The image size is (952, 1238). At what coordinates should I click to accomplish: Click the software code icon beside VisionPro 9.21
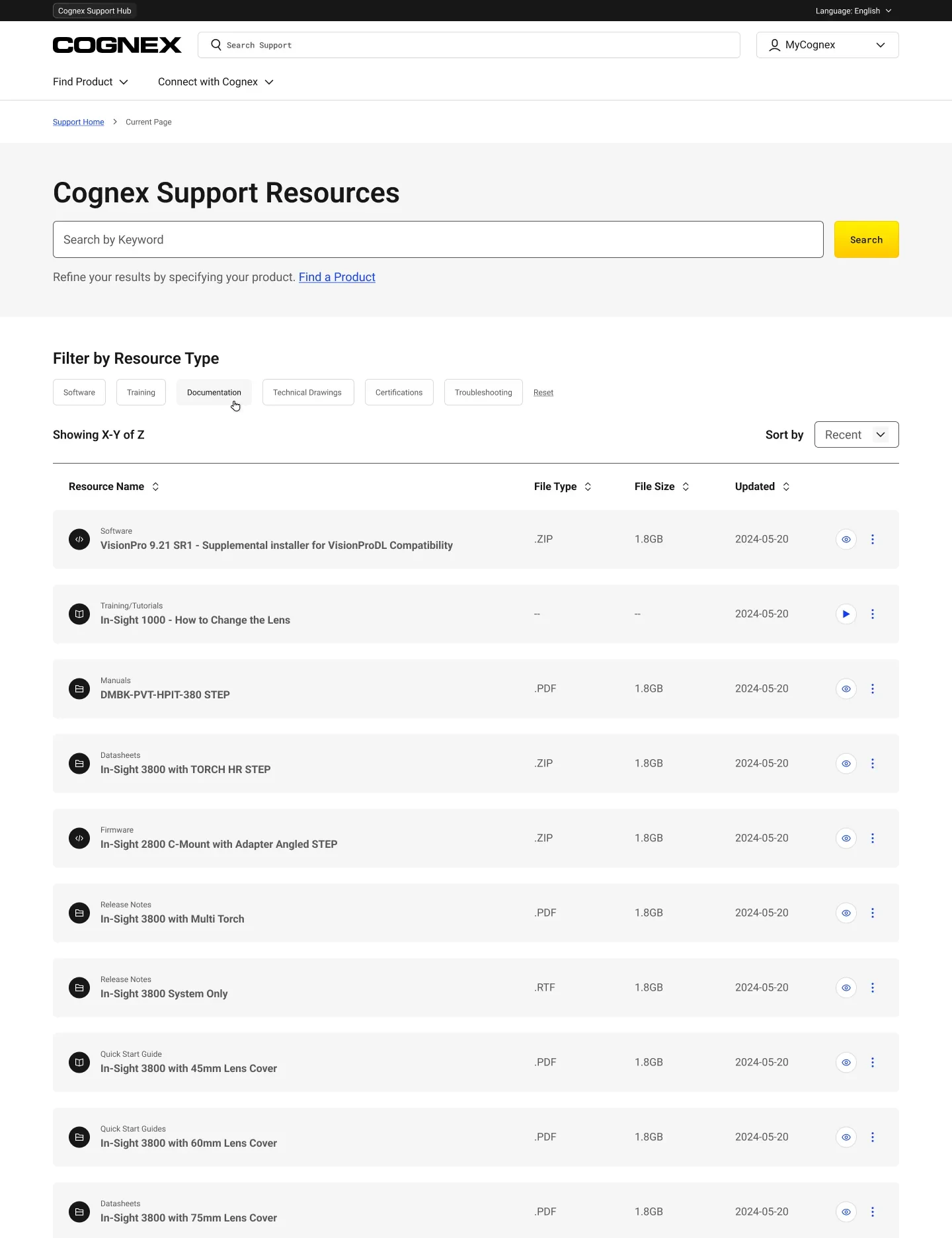pyautogui.click(x=79, y=539)
